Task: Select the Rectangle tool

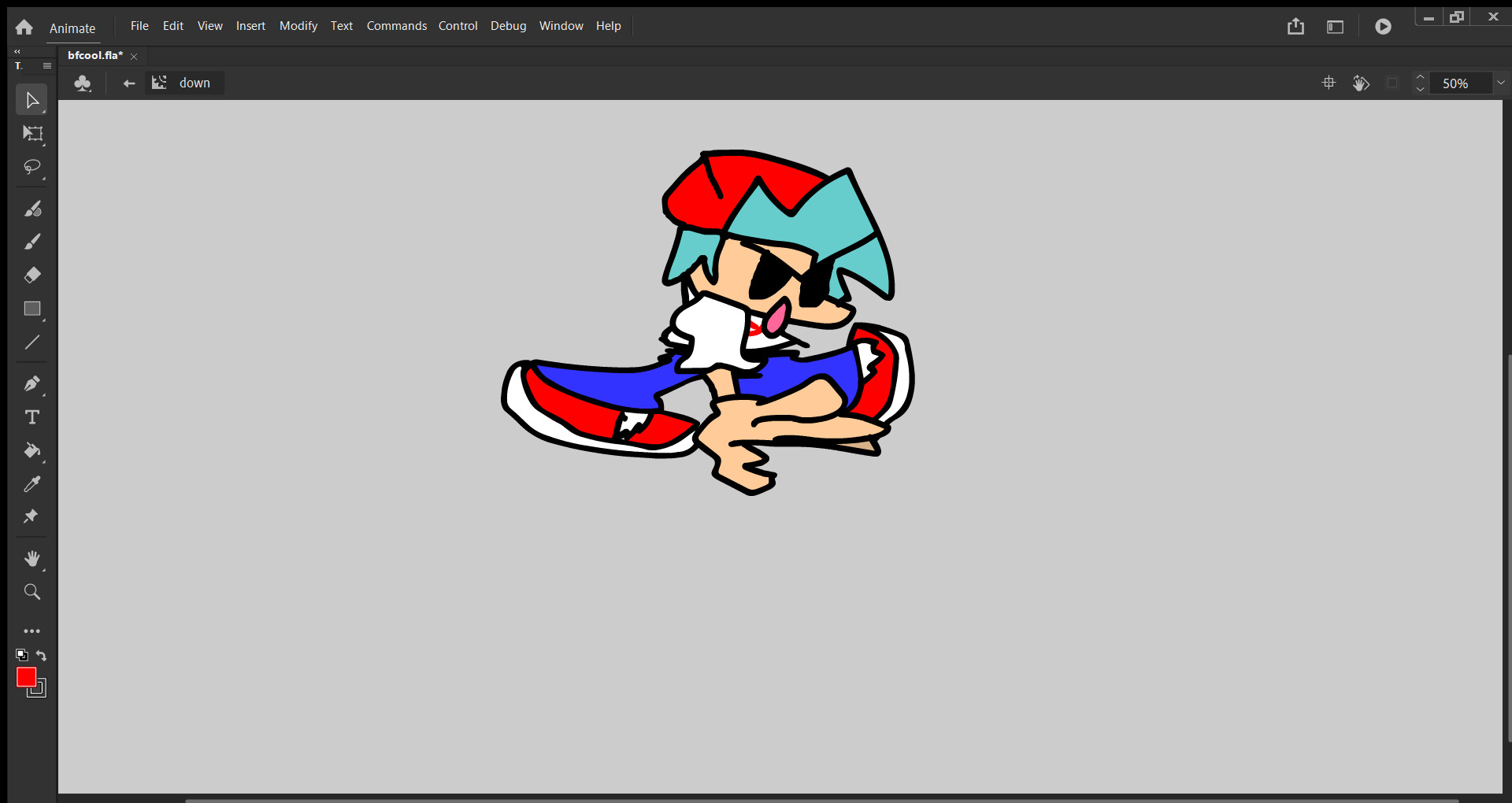Action: pyautogui.click(x=31, y=309)
